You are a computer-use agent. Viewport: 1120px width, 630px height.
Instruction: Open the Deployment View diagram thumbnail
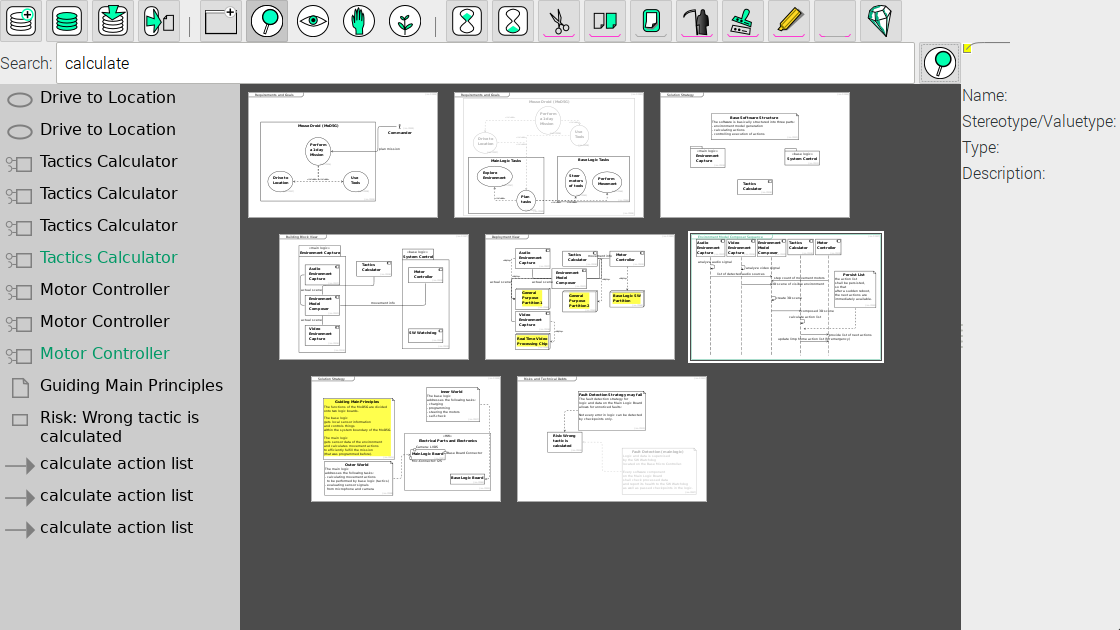click(580, 297)
